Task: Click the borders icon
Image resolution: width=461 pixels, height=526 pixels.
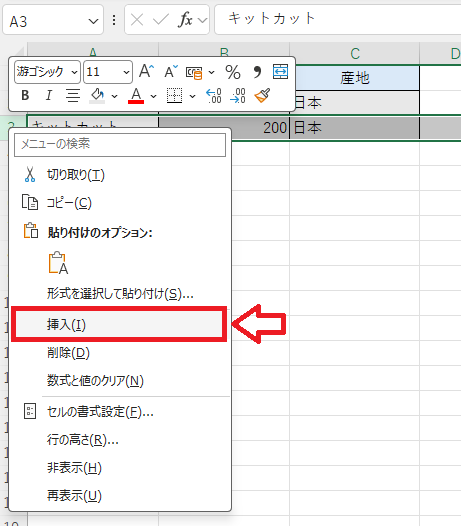Action: click(x=174, y=96)
